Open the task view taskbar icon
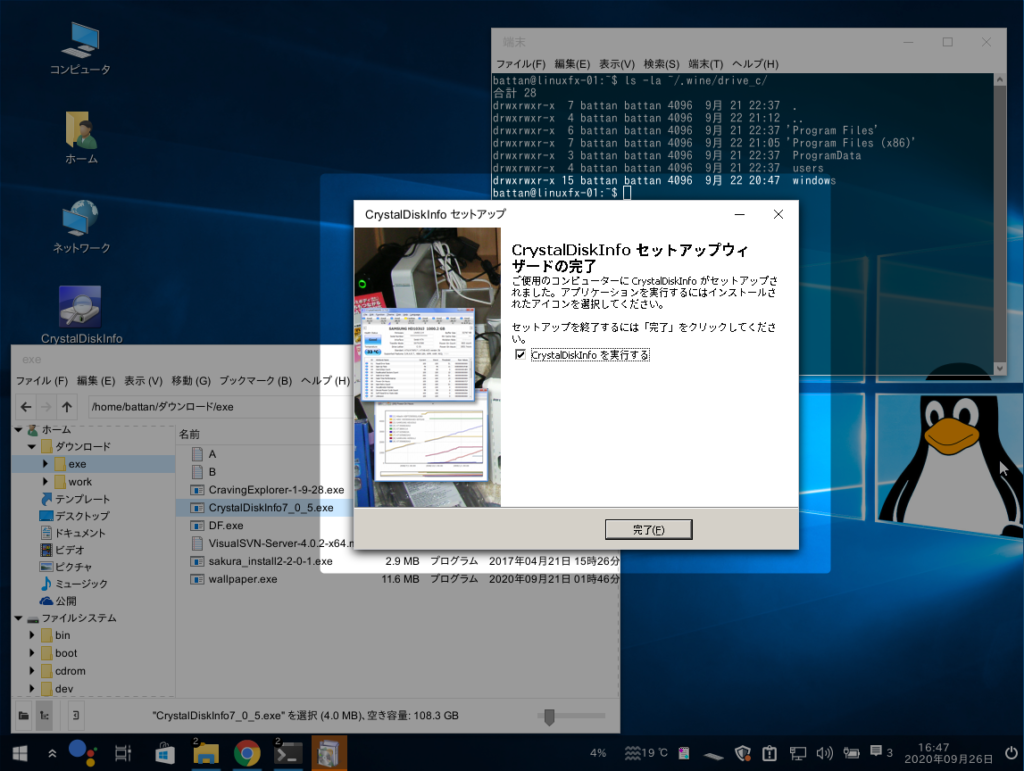The width and height of the screenshot is (1024, 771). (123, 753)
